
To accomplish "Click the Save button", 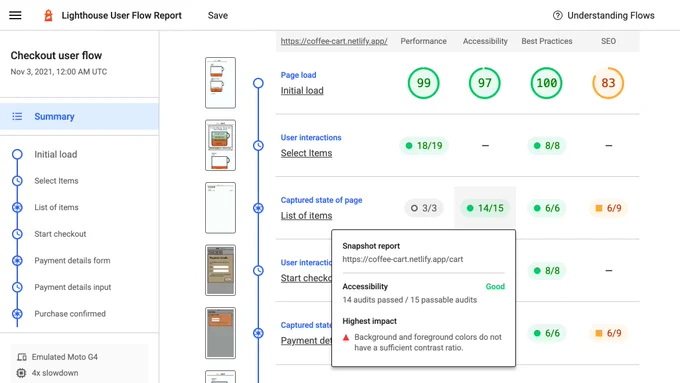I will [x=218, y=16].
